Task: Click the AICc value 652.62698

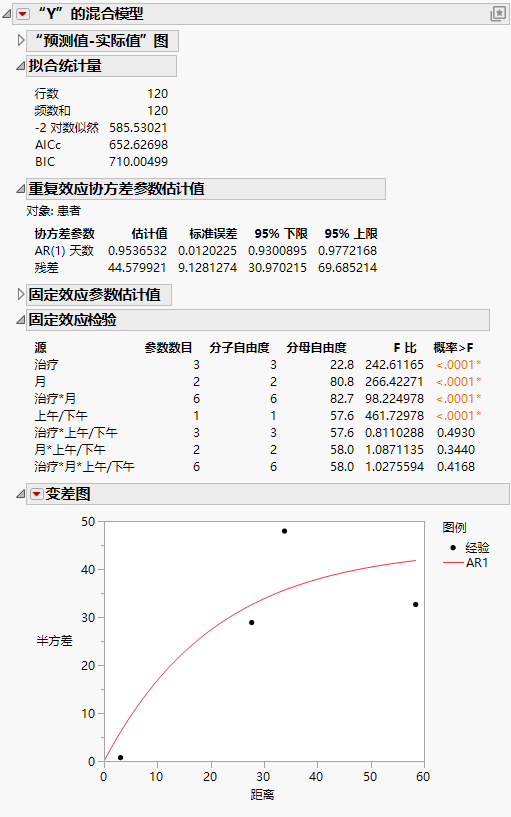Action: [139, 144]
